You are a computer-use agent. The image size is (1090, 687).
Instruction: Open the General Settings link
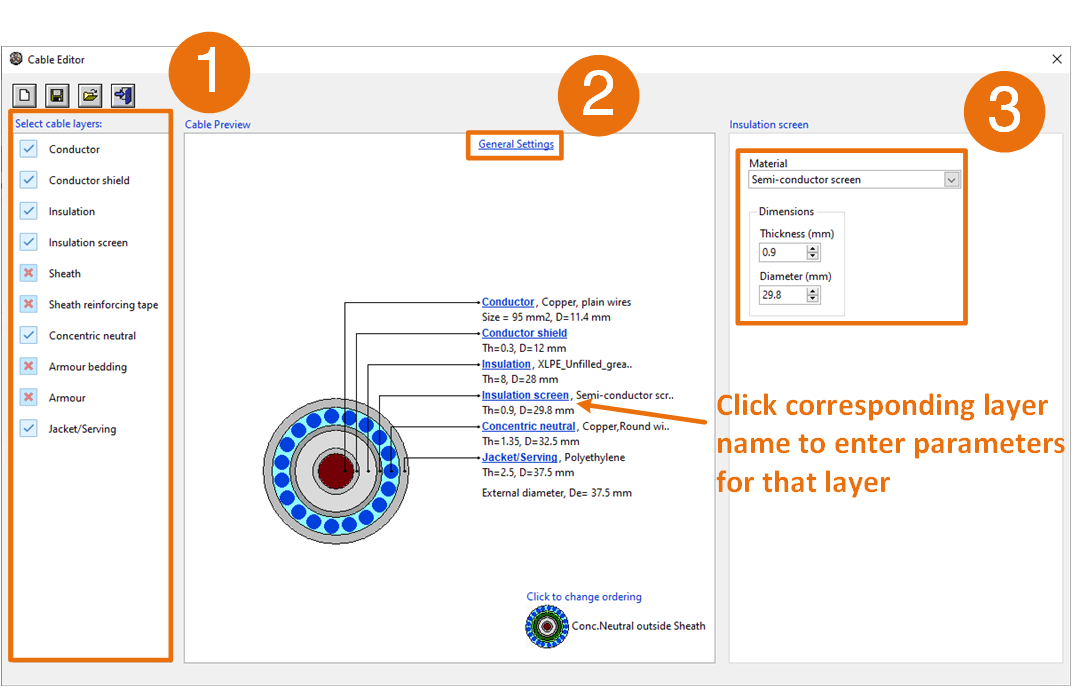pos(516,144)
